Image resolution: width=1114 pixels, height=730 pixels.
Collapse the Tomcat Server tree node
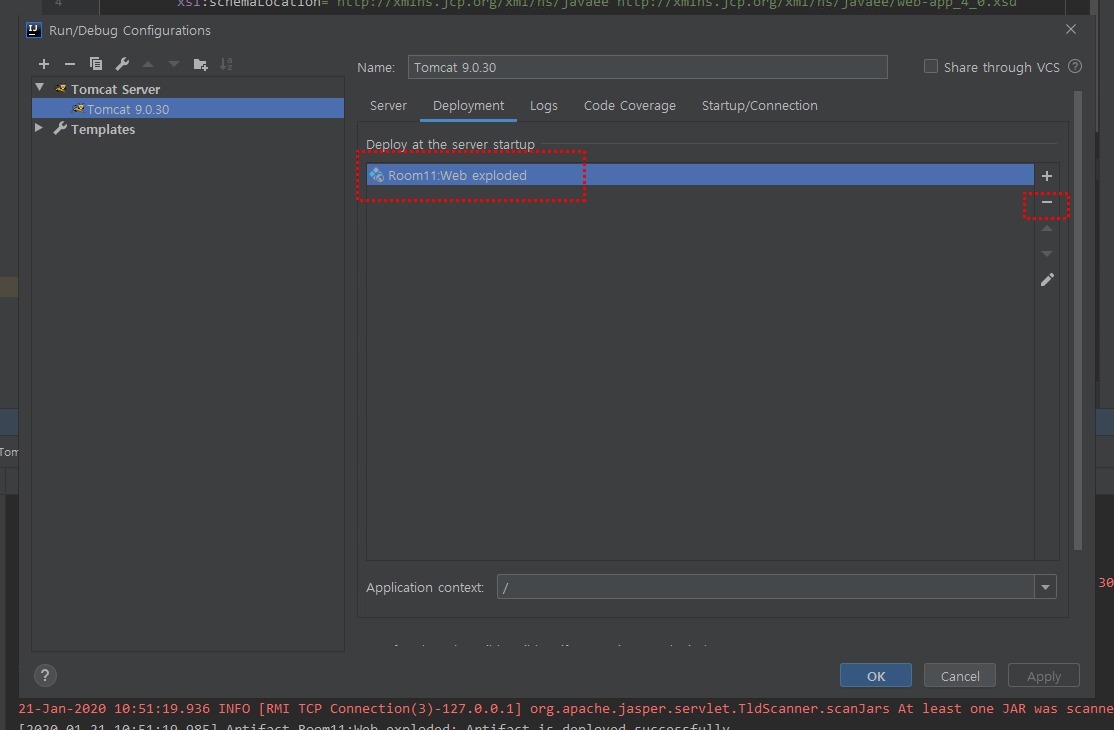40,88
